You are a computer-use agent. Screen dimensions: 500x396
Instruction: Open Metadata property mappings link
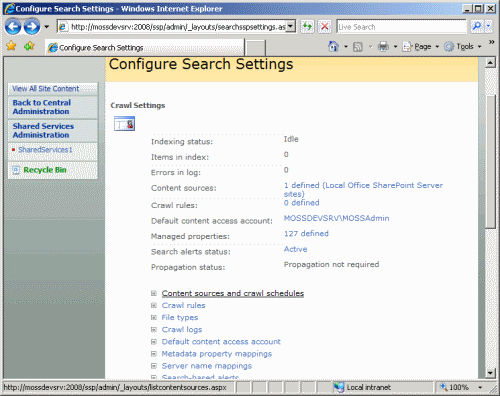point(217,354)
